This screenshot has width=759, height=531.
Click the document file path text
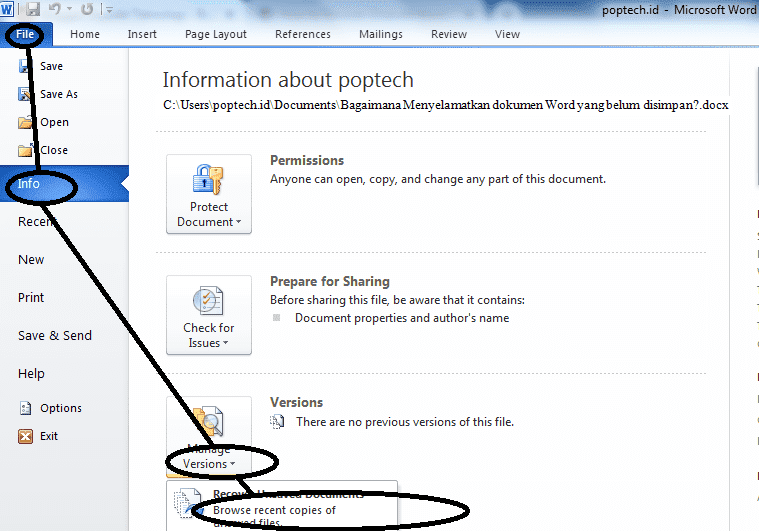click(x=445, y=105)
